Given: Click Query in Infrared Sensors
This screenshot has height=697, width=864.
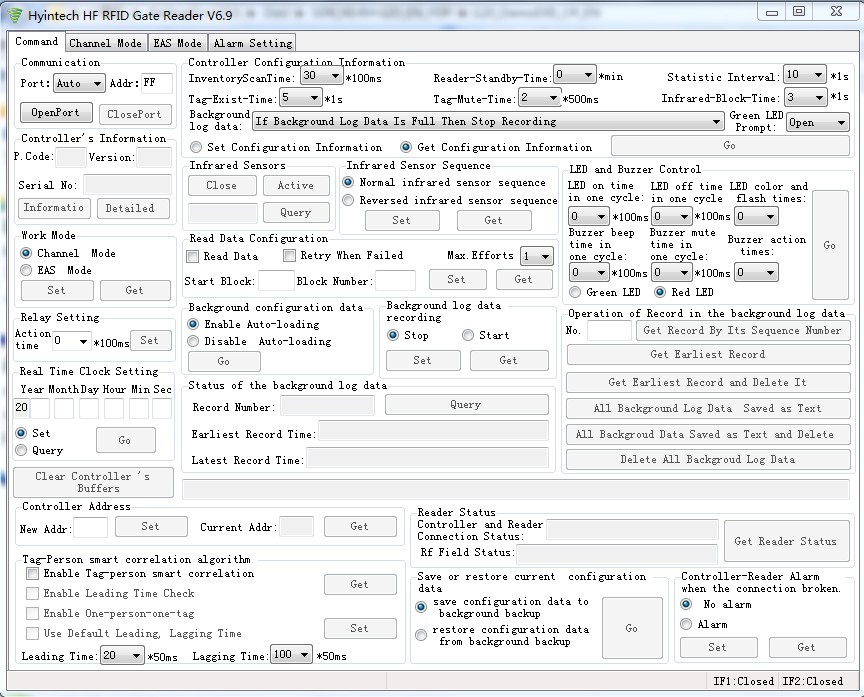Looking at the screenshot, I should pyautogui.click(x=296, y=213).
